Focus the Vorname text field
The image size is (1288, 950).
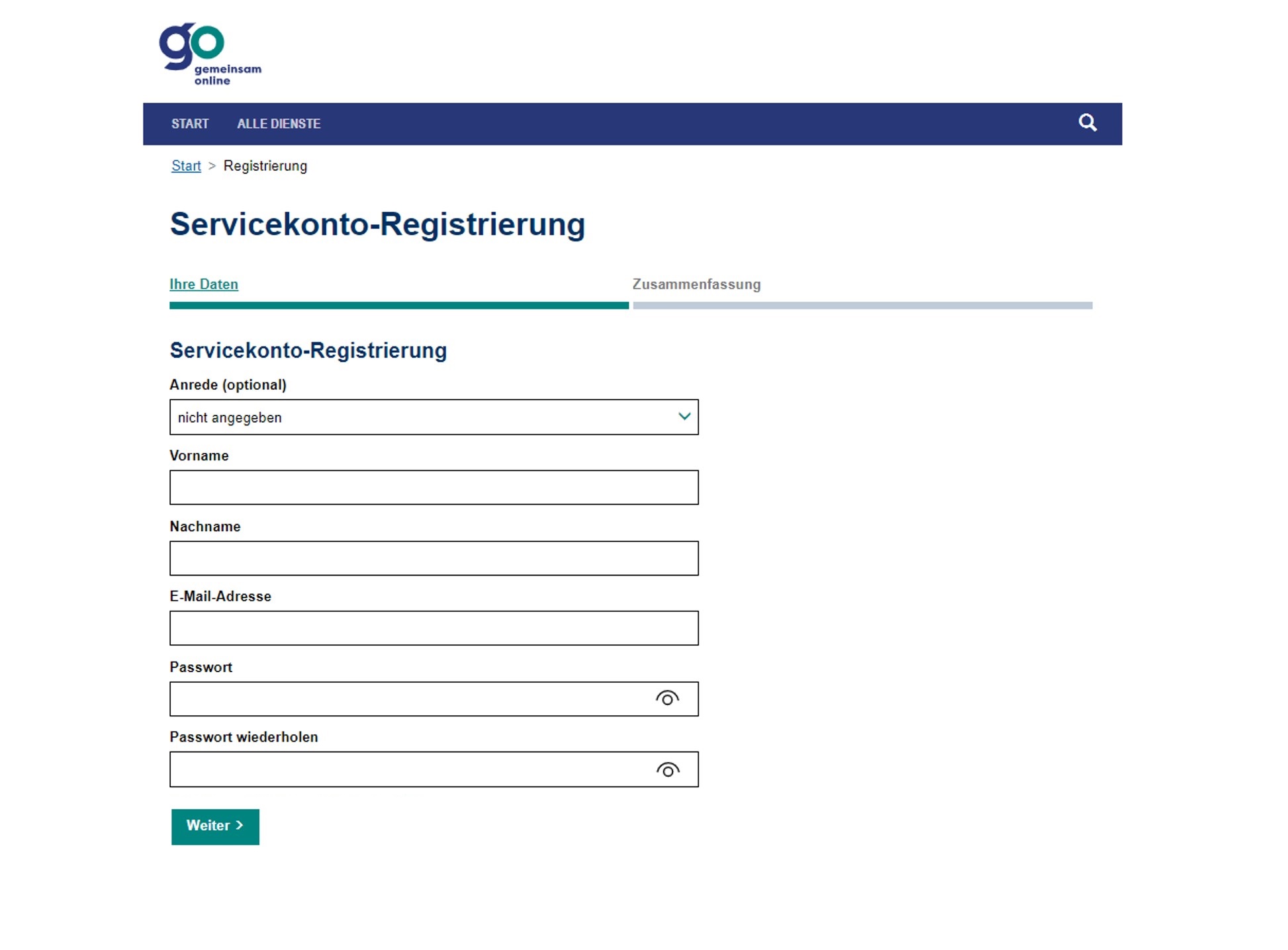[x=434, y=488]
